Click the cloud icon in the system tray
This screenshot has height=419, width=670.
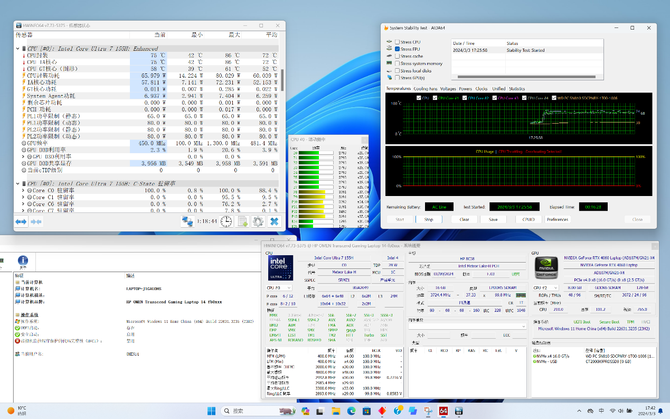pos(590,411)
